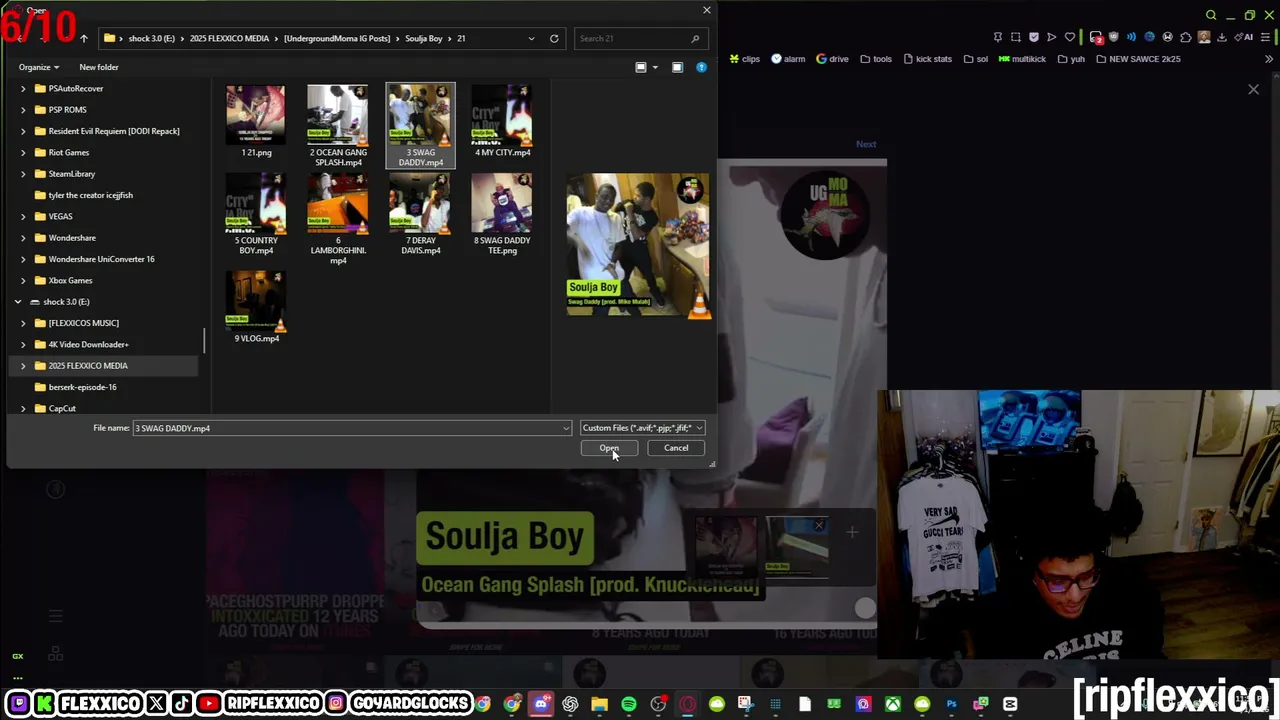Click 'shock 3.0 (E:)' in address path
1280x720 pixels.
(151, 39)
